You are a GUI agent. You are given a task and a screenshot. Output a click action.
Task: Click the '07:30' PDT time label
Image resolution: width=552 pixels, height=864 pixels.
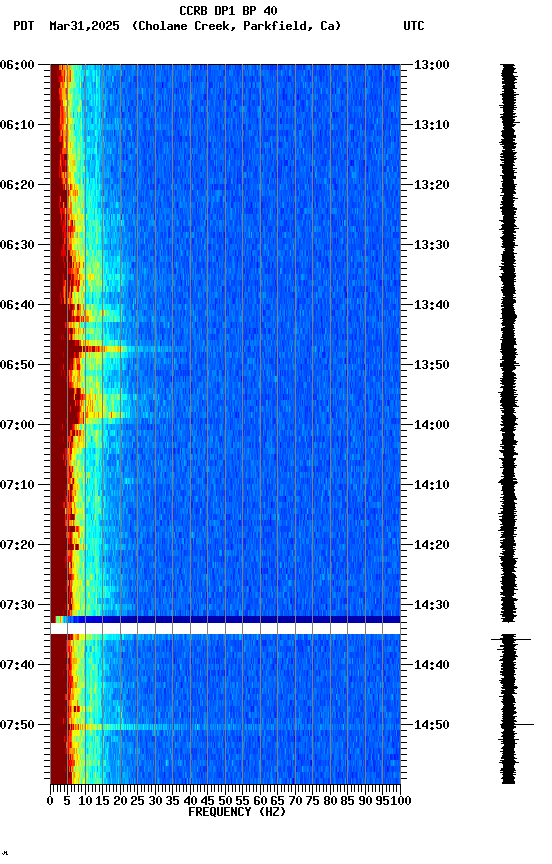pos(17,605)
